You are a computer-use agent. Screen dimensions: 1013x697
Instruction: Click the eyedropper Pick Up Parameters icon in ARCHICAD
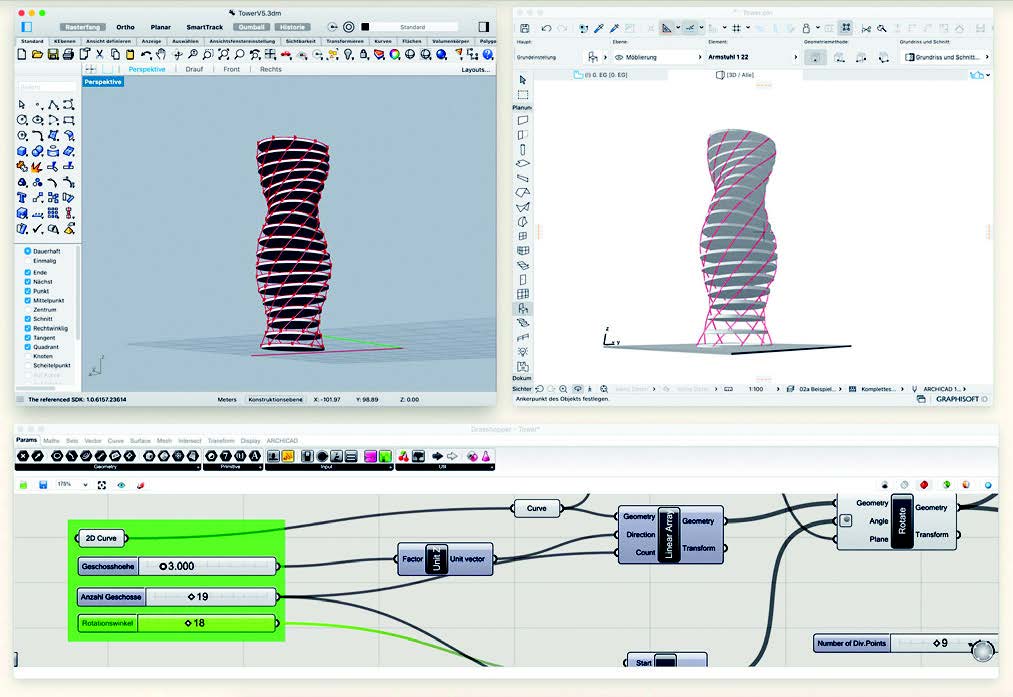tap(600, 27)
